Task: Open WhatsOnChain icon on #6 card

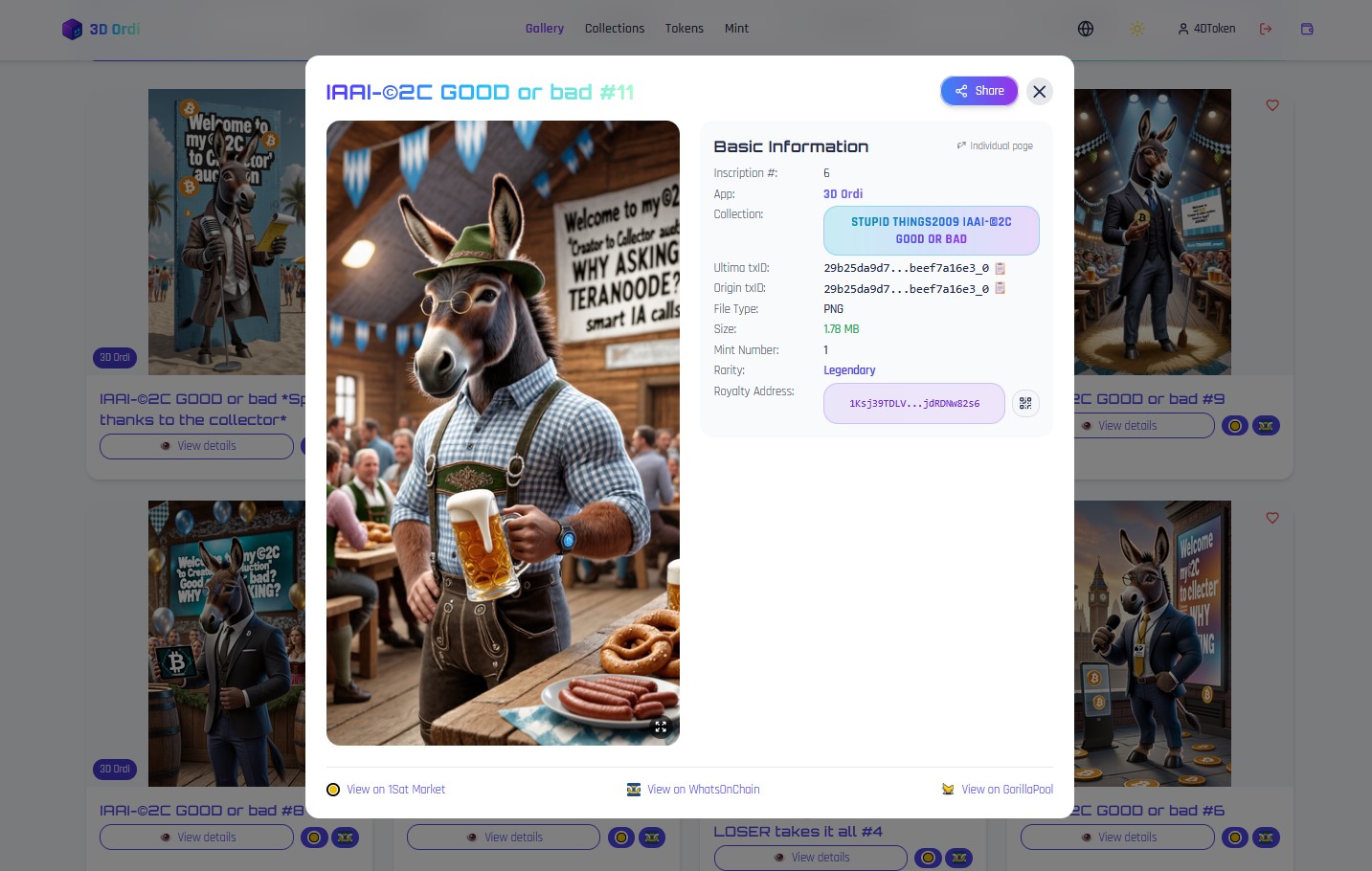Action: click(1266, 837)
